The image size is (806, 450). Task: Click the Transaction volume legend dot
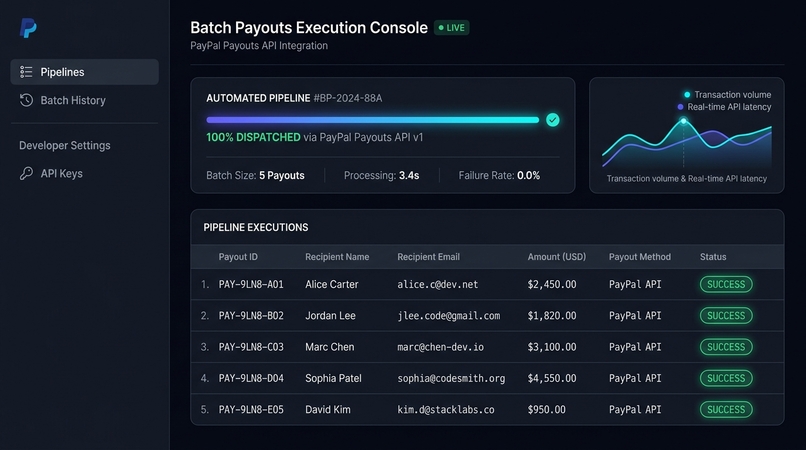687,95
